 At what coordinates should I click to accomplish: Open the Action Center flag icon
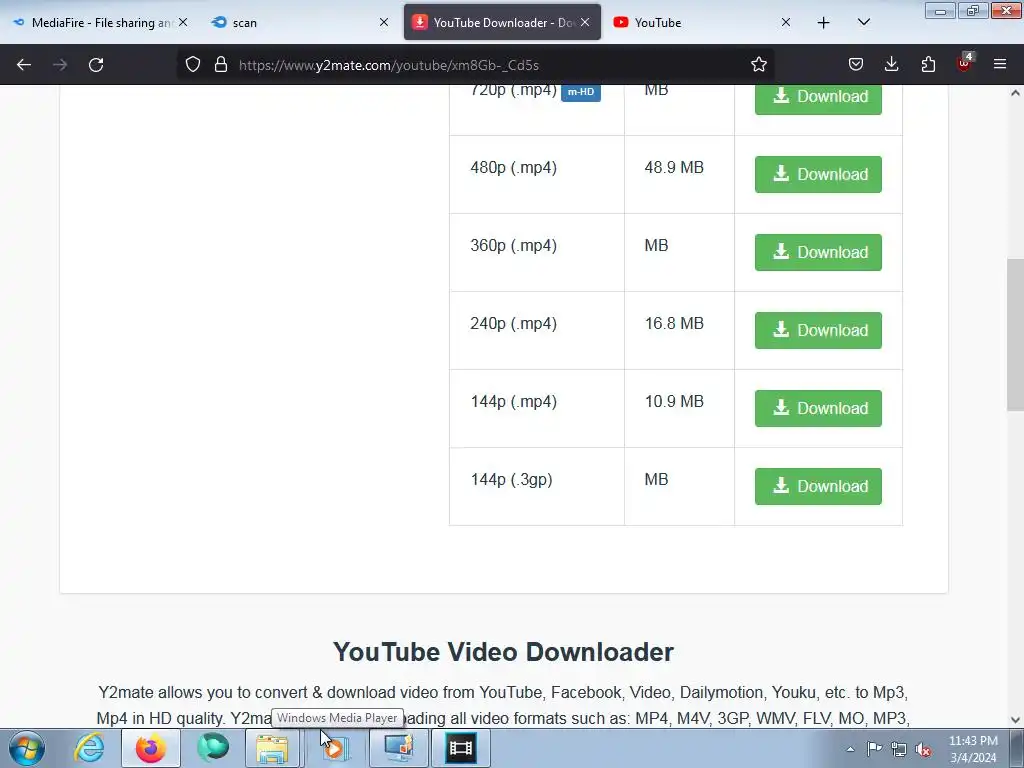tap(874, 749)
